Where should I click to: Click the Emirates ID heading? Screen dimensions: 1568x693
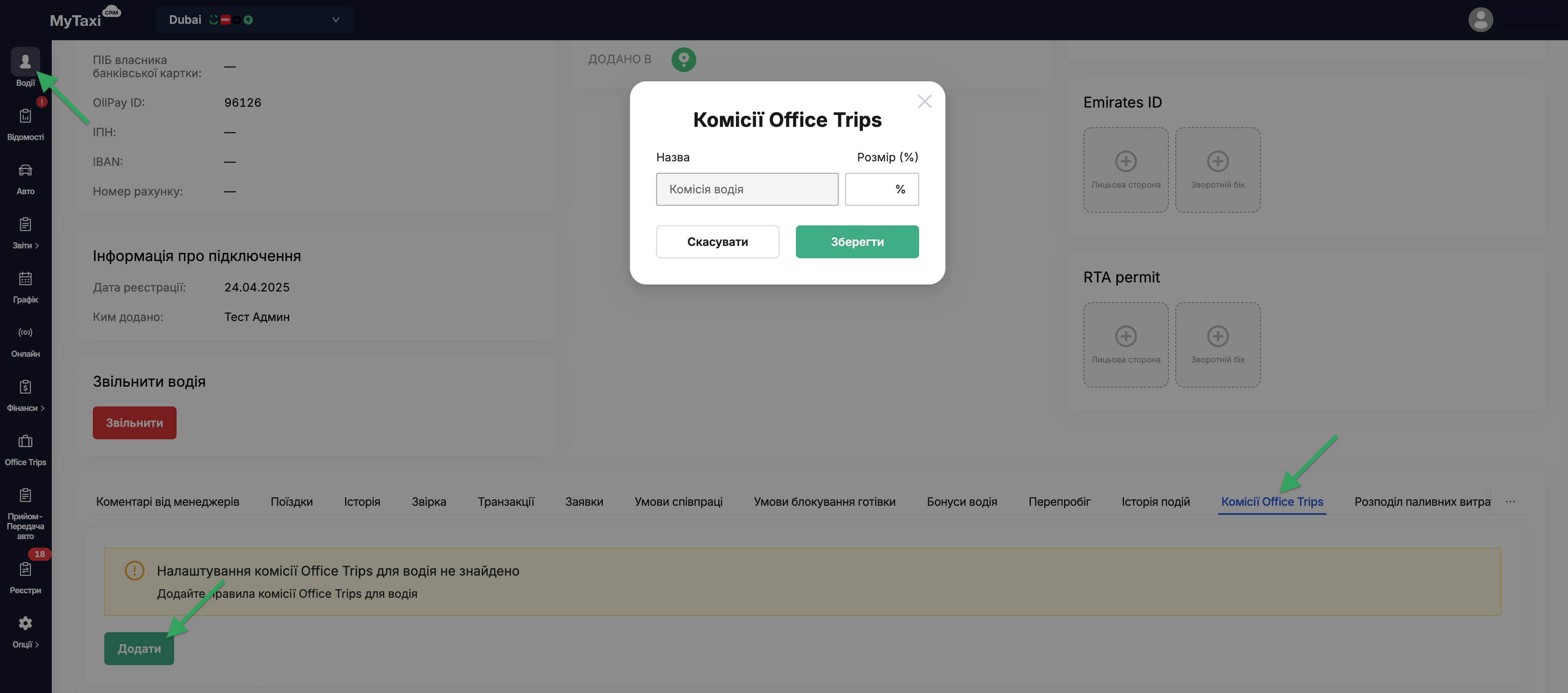point(1122,102)
